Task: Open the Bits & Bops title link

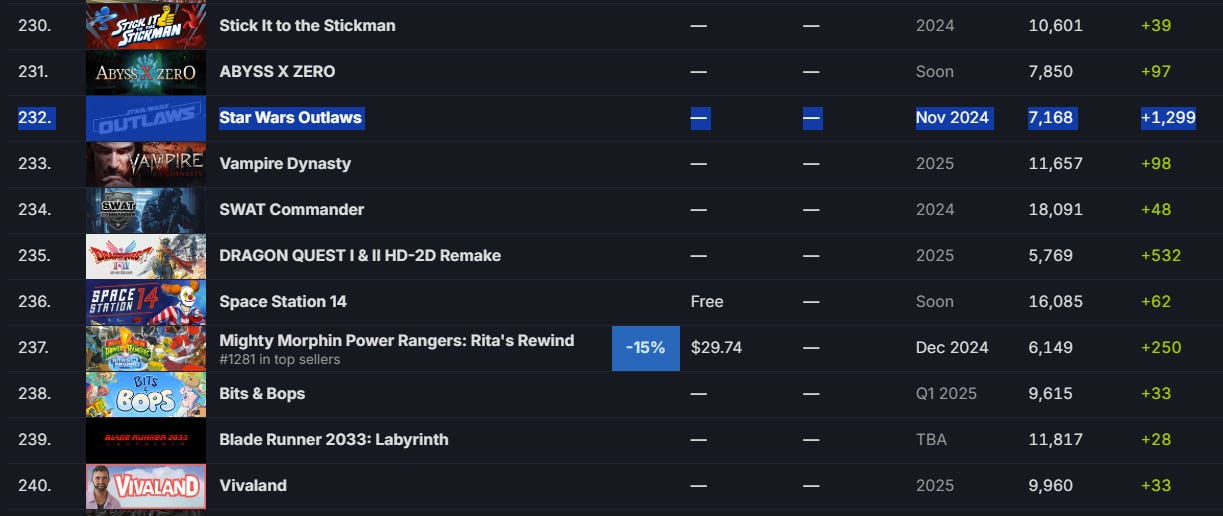Action: click(x=262, y=394)
